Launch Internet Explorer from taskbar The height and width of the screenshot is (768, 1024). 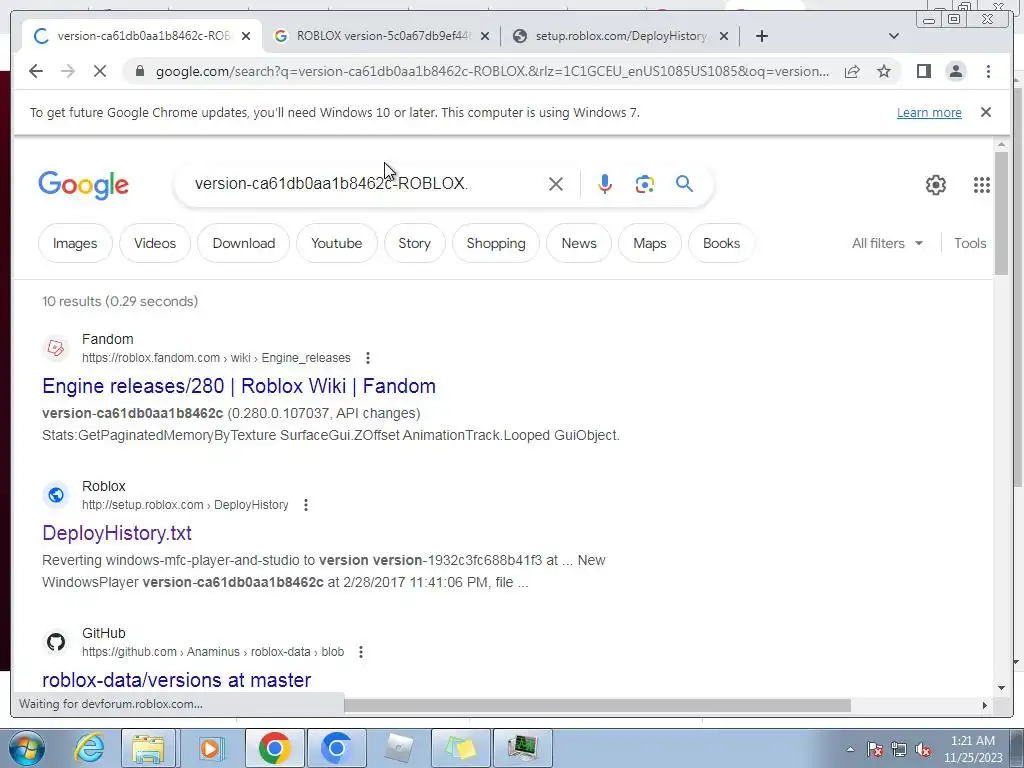89,748
